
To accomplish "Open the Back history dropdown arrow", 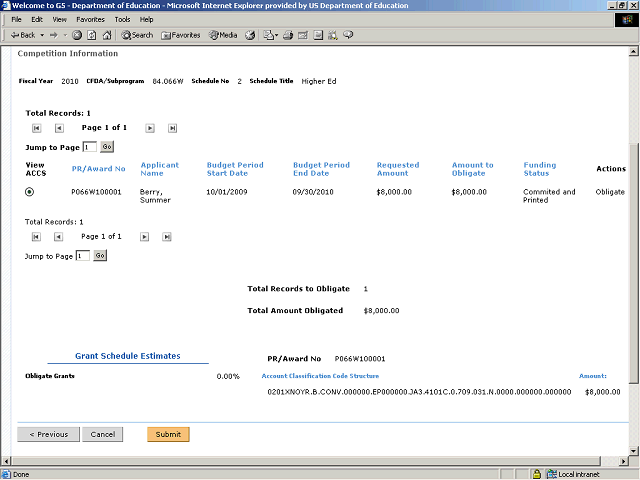I will [x=42, y=36].
